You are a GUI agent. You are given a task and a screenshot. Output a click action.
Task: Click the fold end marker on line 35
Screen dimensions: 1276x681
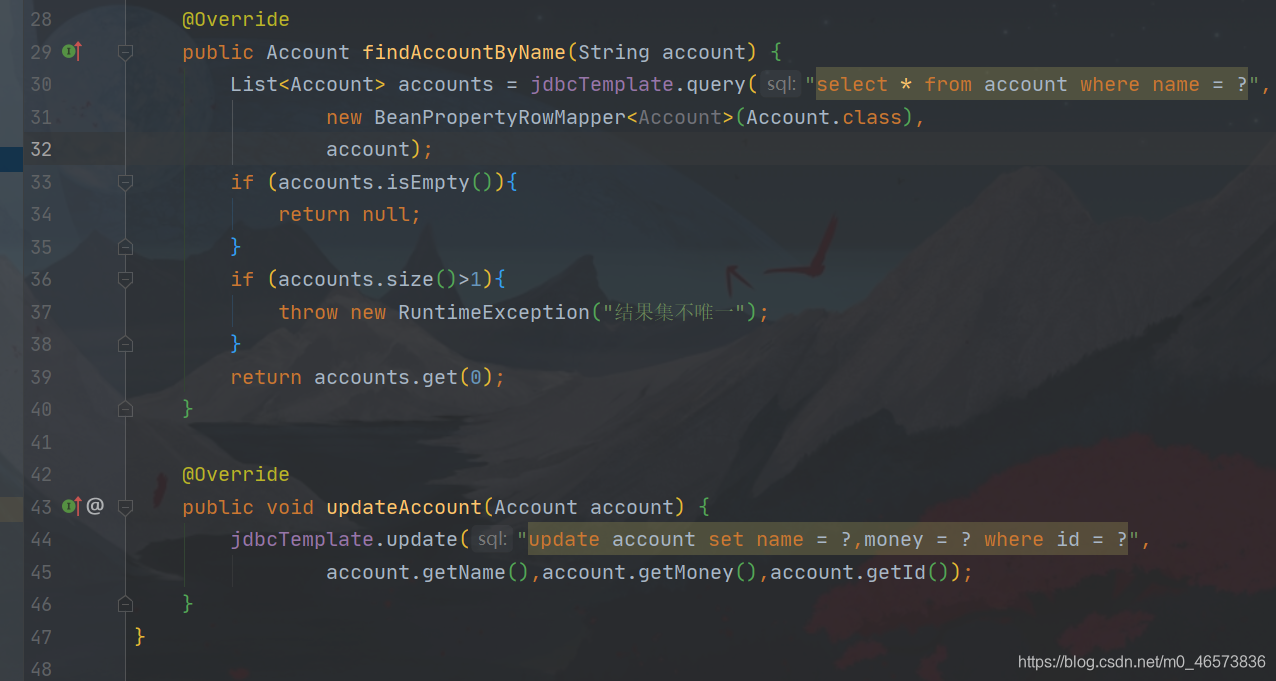click(x=125, y=246)
